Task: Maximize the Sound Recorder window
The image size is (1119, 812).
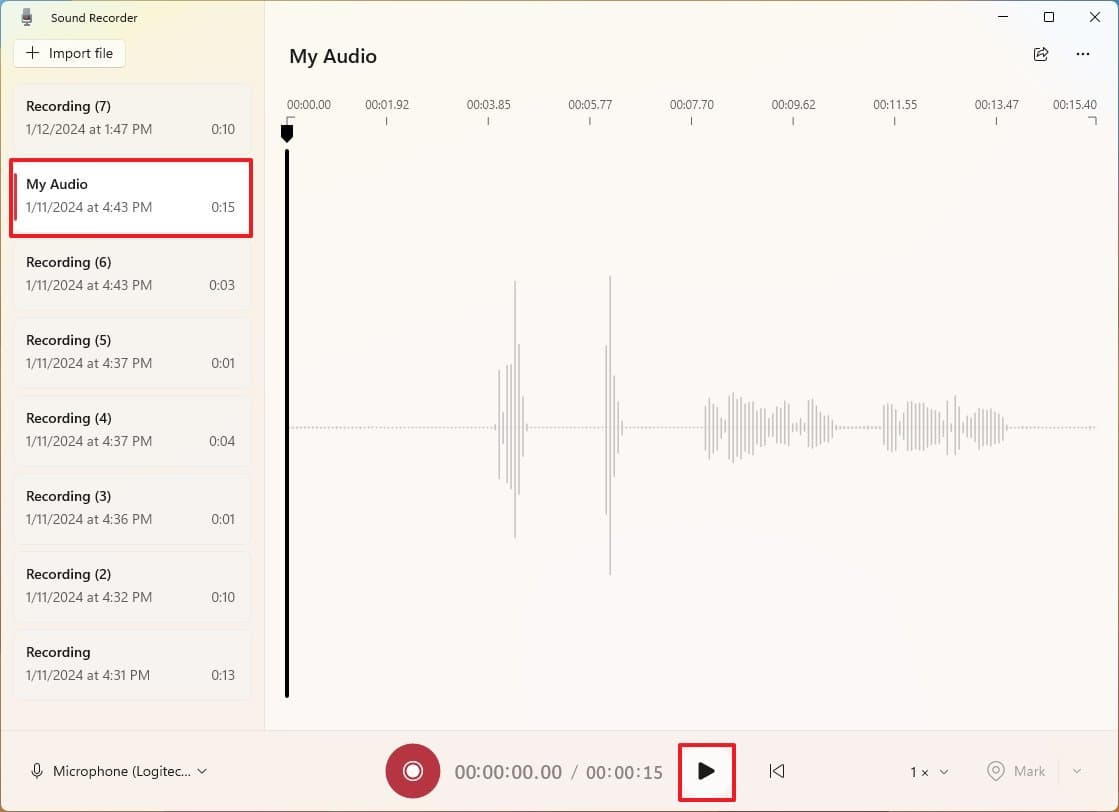Action: coord(1048,17)
